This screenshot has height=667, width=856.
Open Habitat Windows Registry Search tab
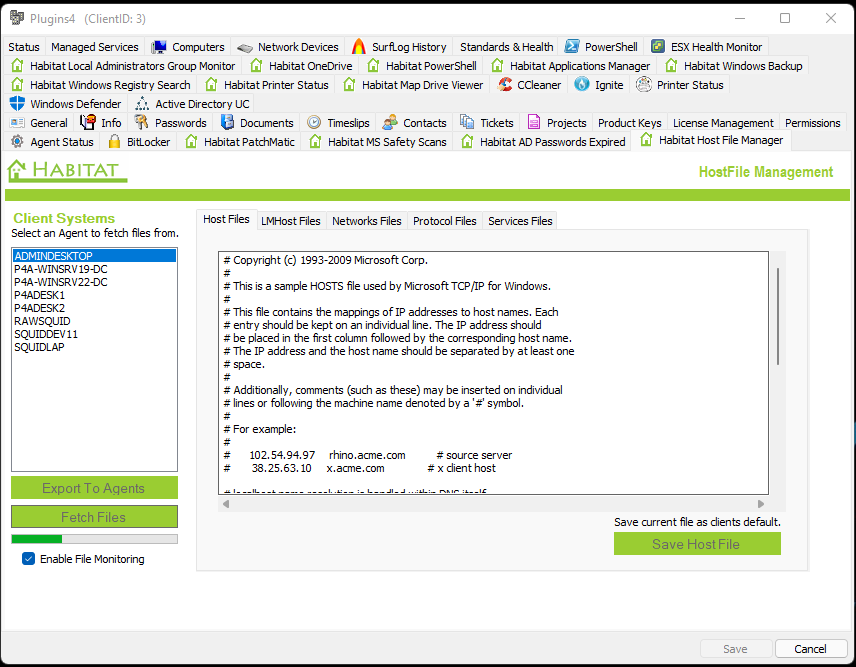click(100, 85)
